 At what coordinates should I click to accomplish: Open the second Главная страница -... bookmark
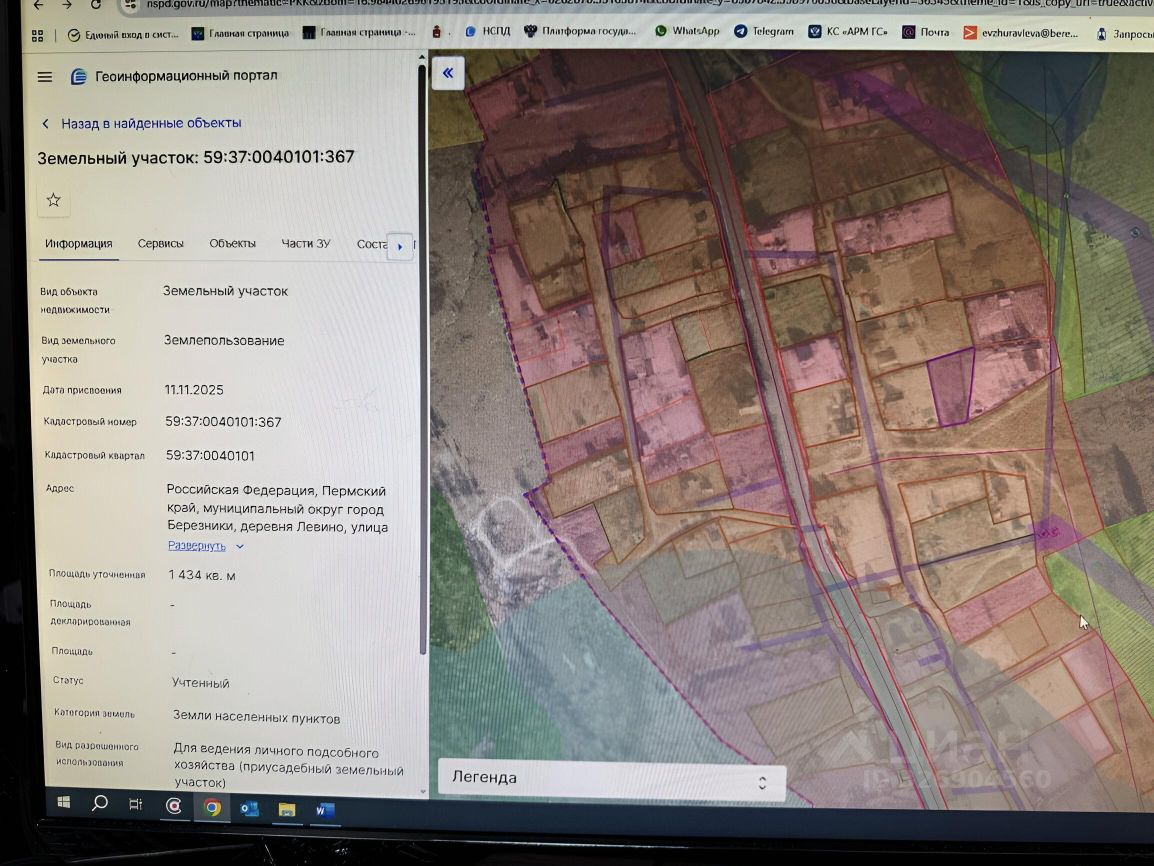pyautogui.click(x=359, y=32)
